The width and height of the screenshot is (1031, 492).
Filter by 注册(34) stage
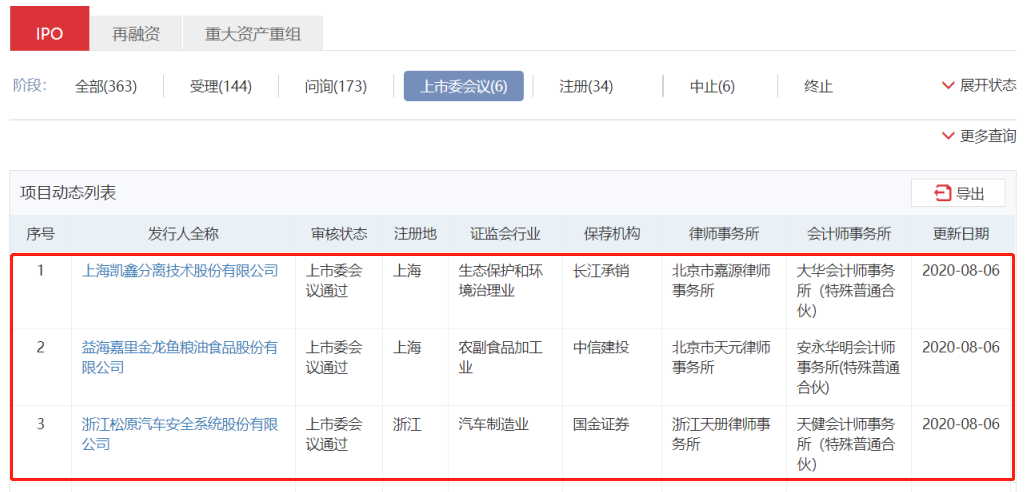[586, 86]
